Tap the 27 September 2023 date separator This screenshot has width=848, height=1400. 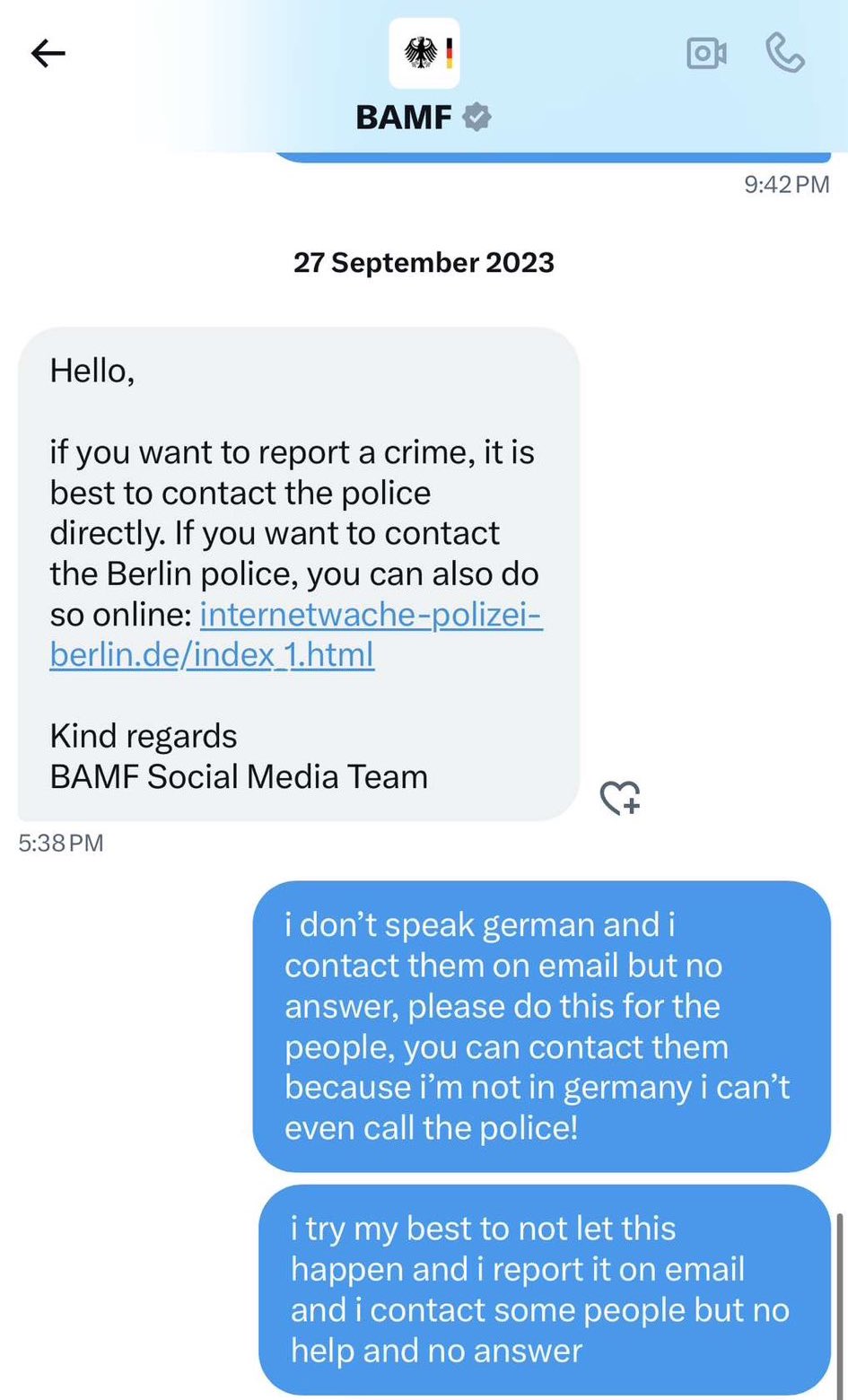[x=424, y=263]
